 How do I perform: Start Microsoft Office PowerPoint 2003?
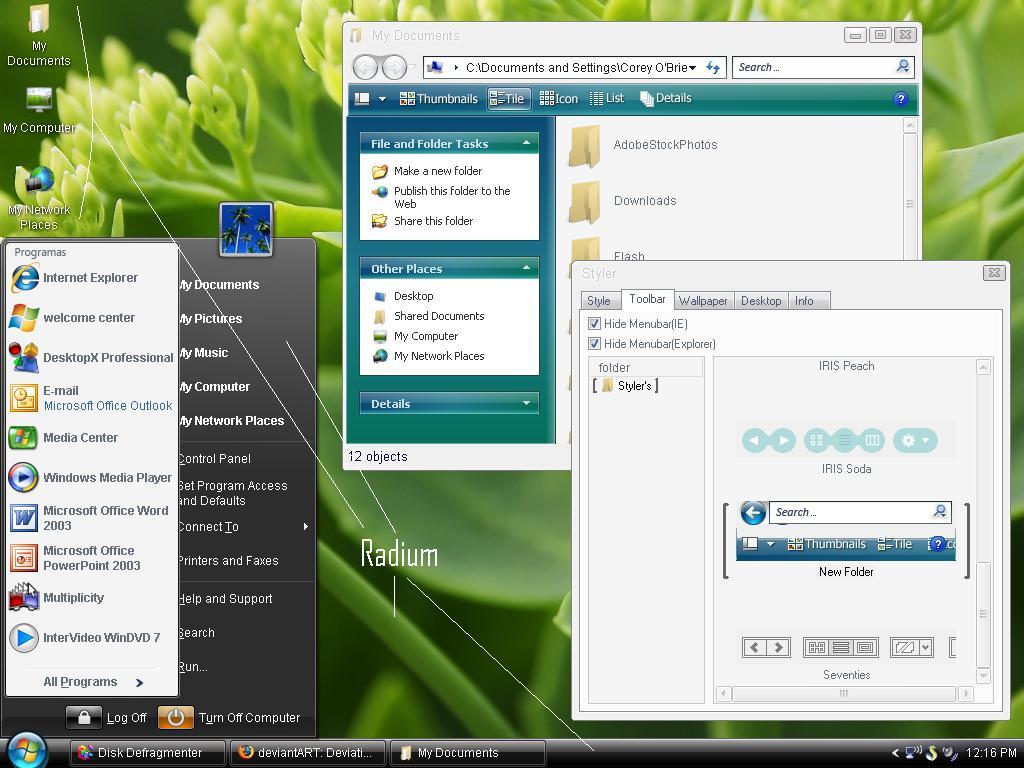91,558
